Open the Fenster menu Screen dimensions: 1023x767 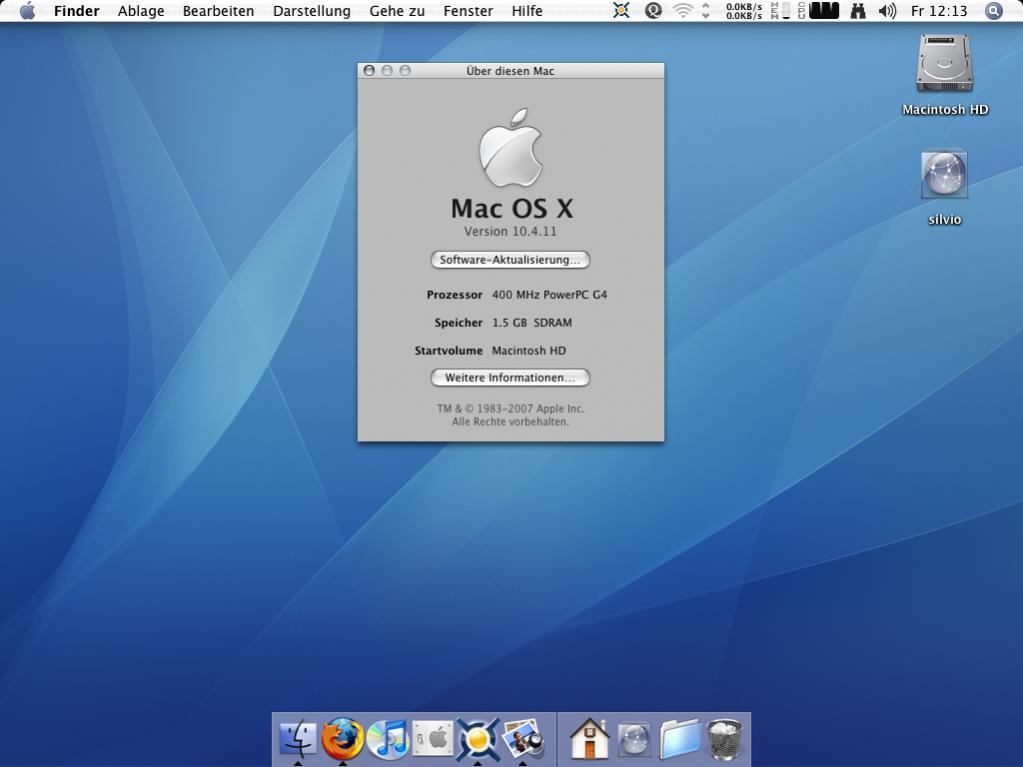click(468, 10)
